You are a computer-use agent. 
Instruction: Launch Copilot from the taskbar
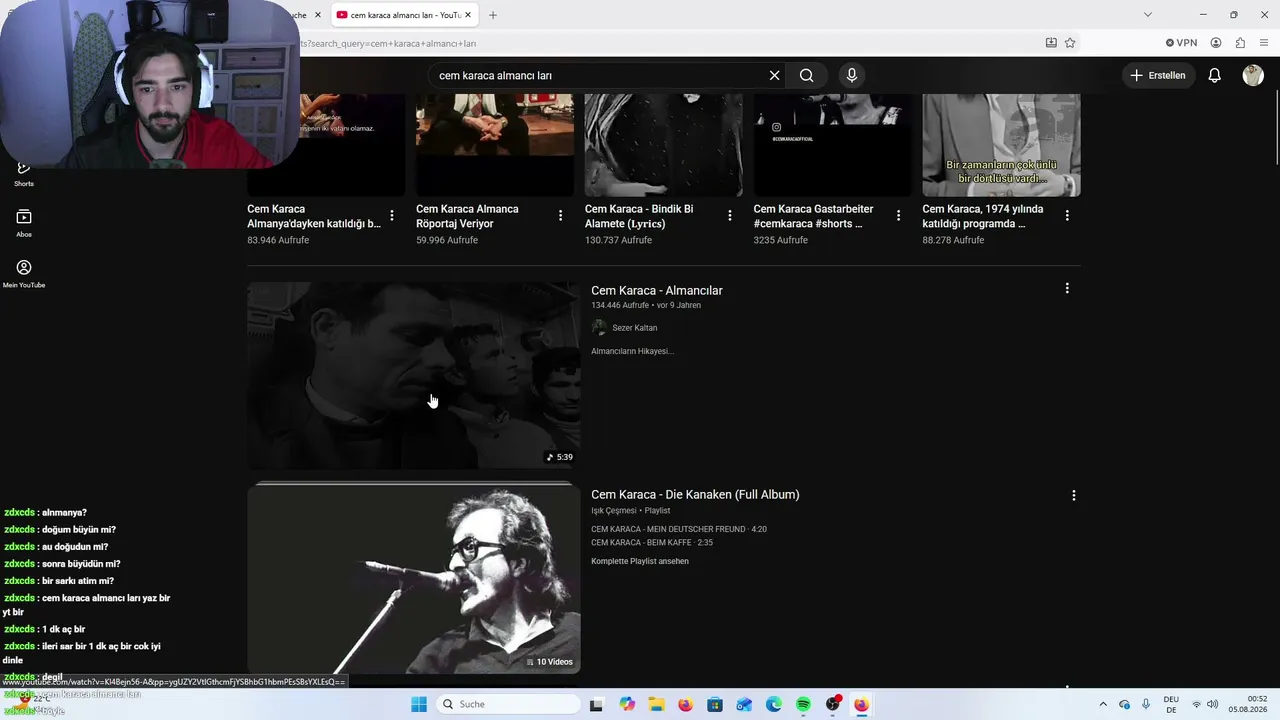click(627, 704)
